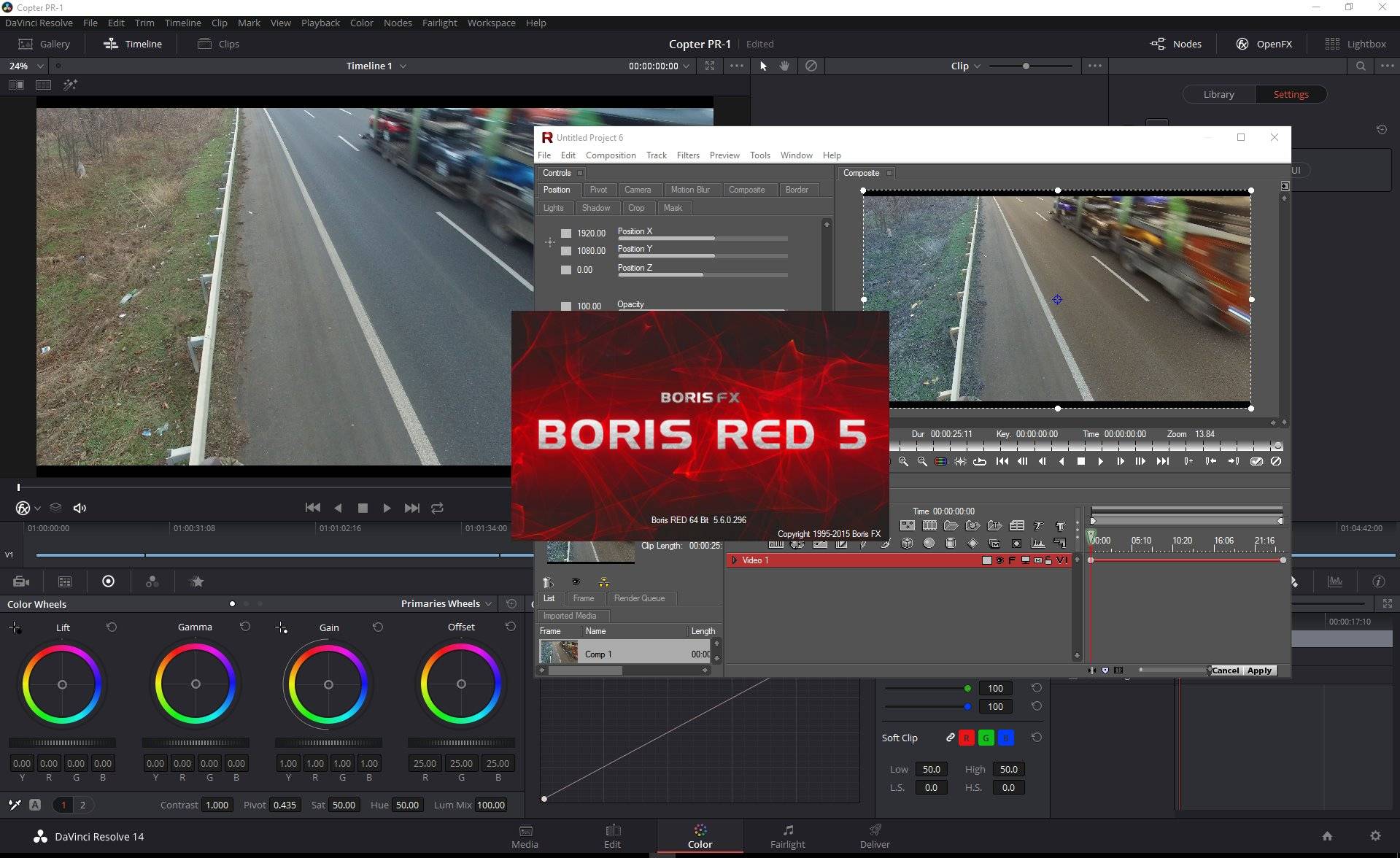The image size is (1400, 858).
Task: Open the Filters menu in Boris RED
Action: pos(688,155)
